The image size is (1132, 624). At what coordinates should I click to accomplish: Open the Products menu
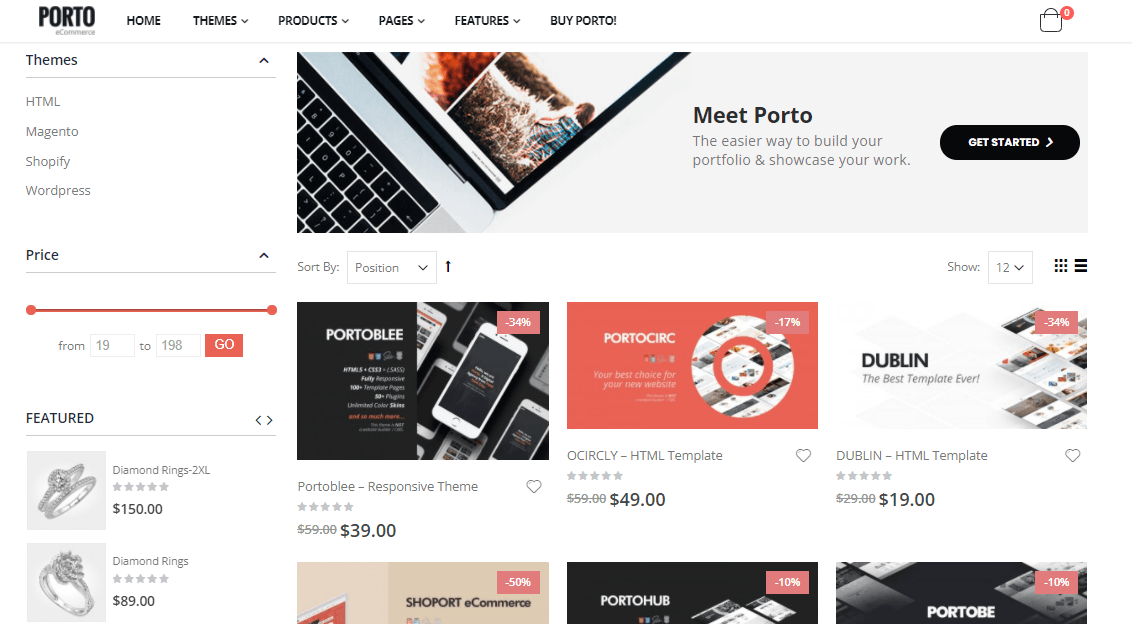click(x=313, y=20)
